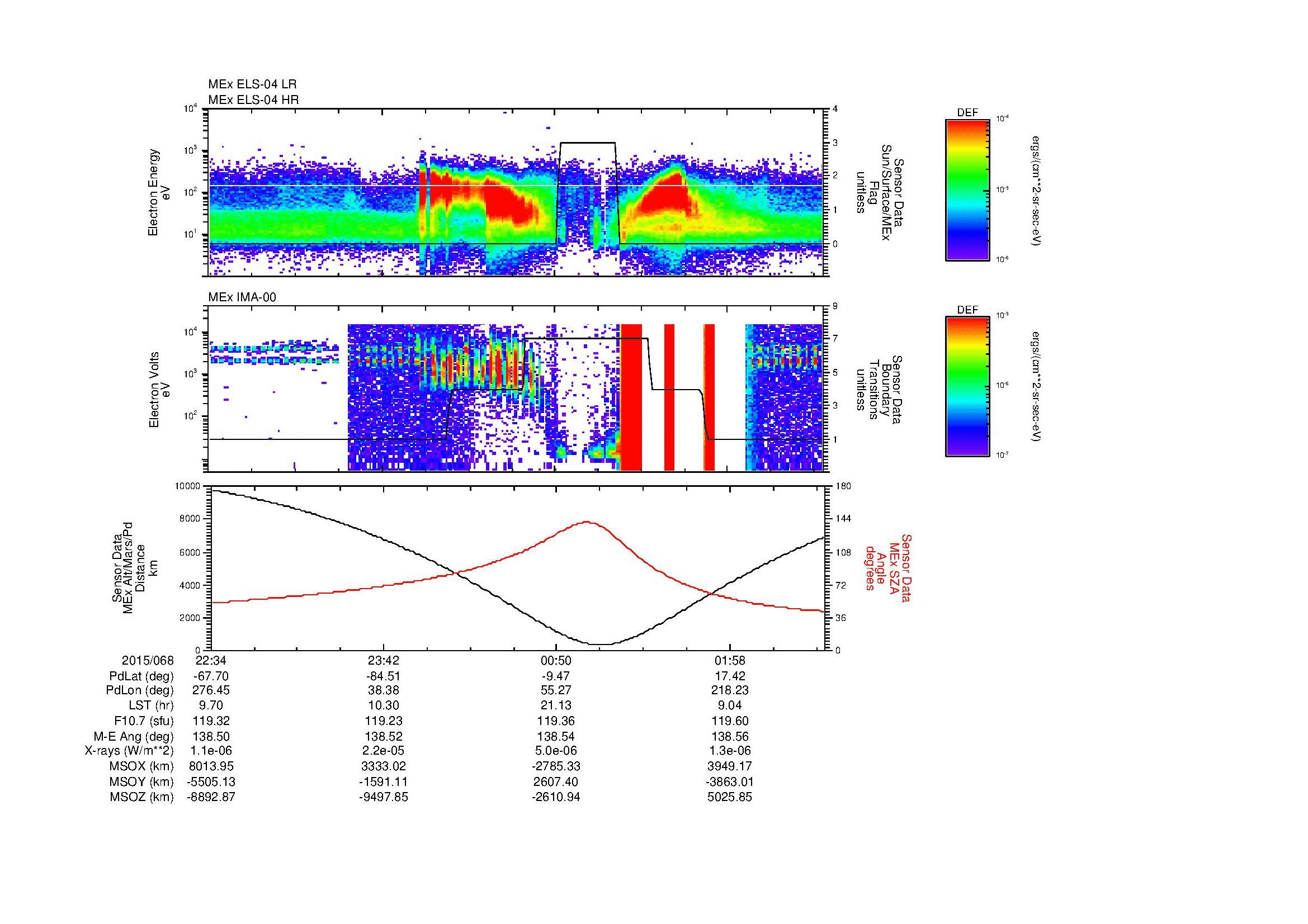
Task: Click the red SZA curve peak
Action: click(587, 522)
